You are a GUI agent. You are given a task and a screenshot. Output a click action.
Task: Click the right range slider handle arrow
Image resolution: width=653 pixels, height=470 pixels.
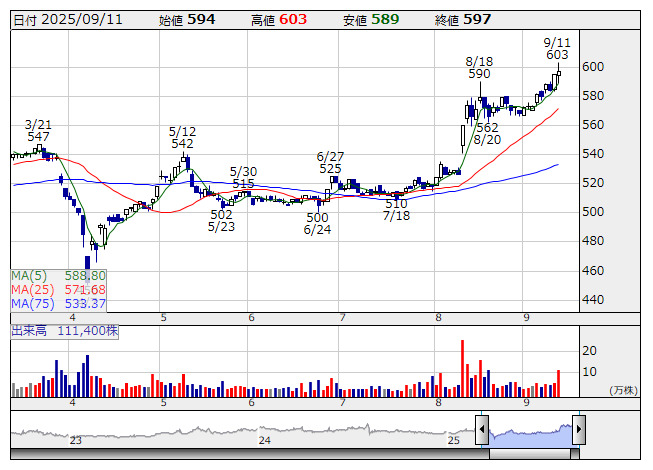click(579, 429)
